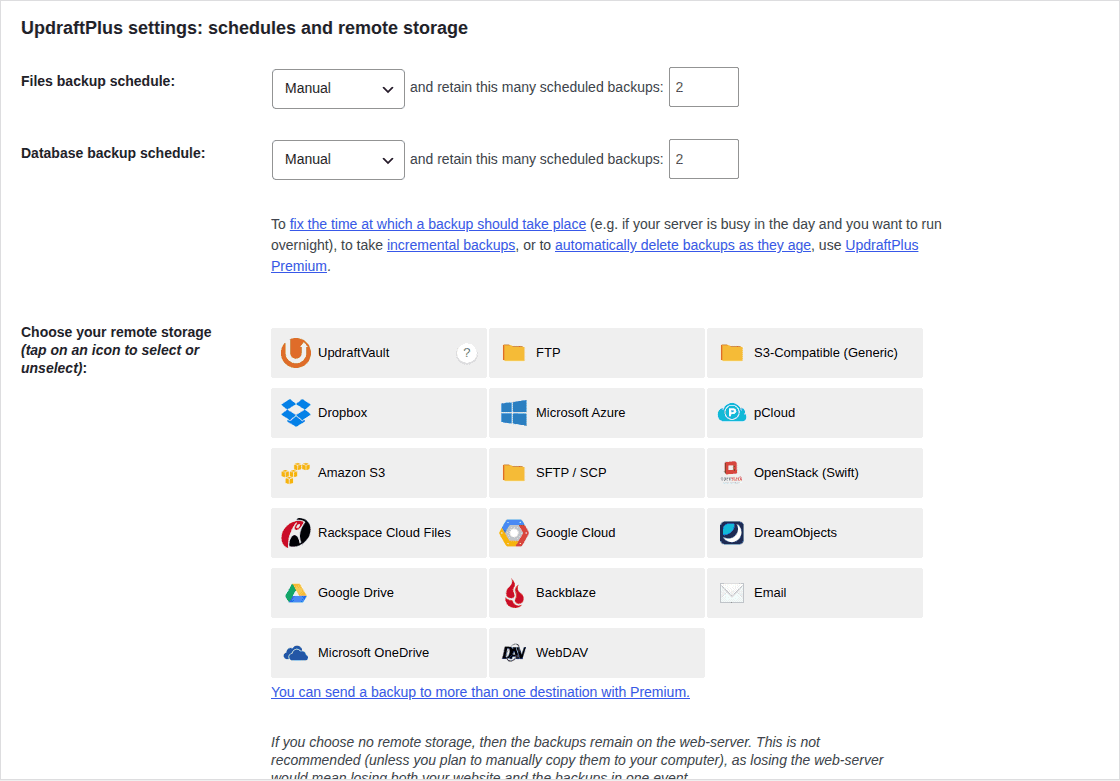This screenshot has width=1120, height=781.
Task: Open the Files backup schedule dropdown
Action: tap(338, 89)
